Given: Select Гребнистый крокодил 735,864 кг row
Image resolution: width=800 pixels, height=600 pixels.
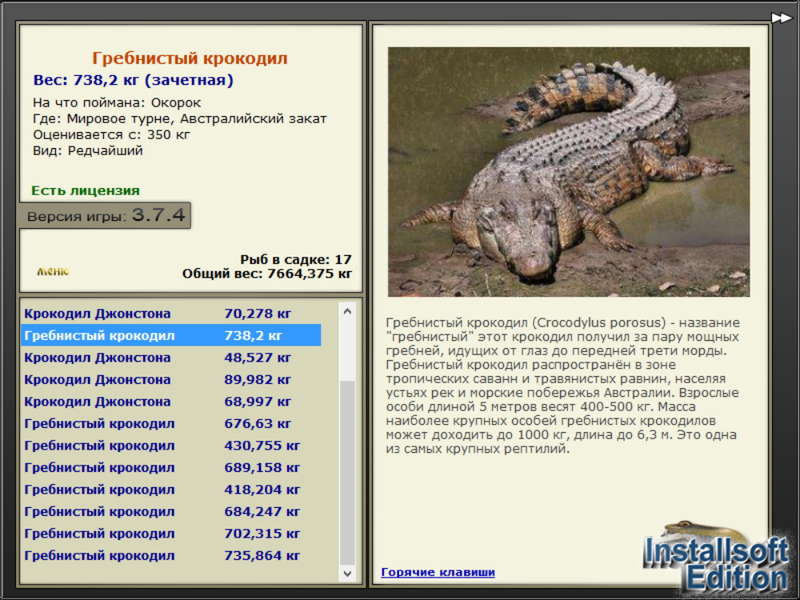Looking at the screenshot, I should pos(171,555).
